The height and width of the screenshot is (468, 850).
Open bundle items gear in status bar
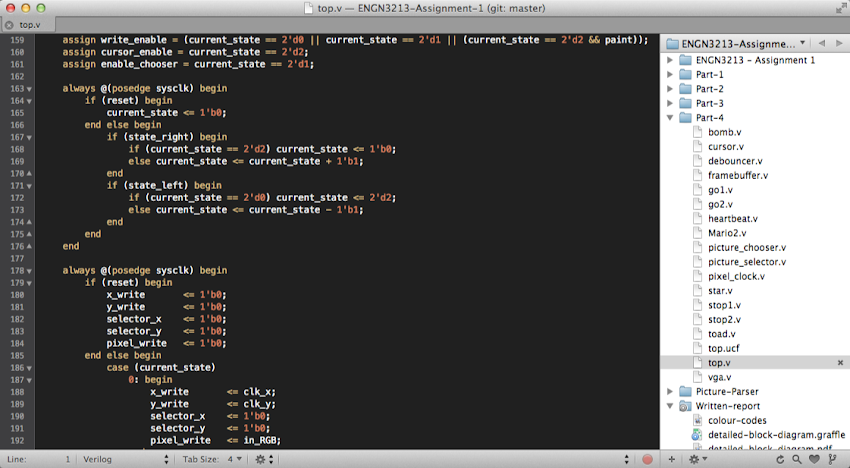tap(264, 459)
